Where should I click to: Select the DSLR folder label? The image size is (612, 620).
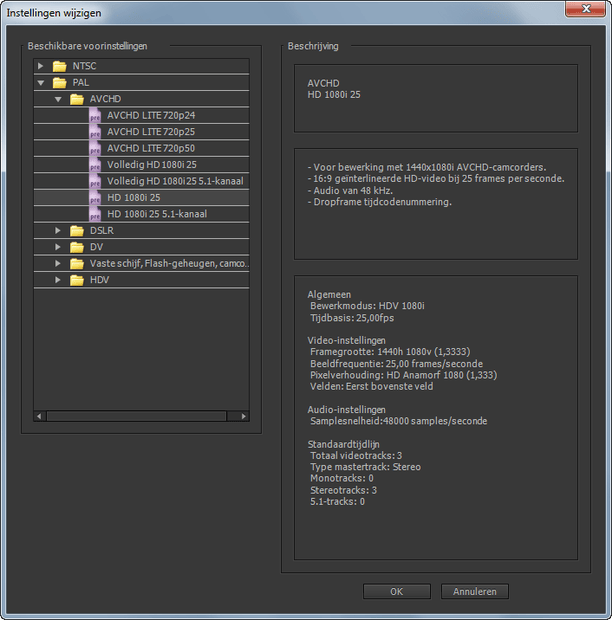coord(102,231)
